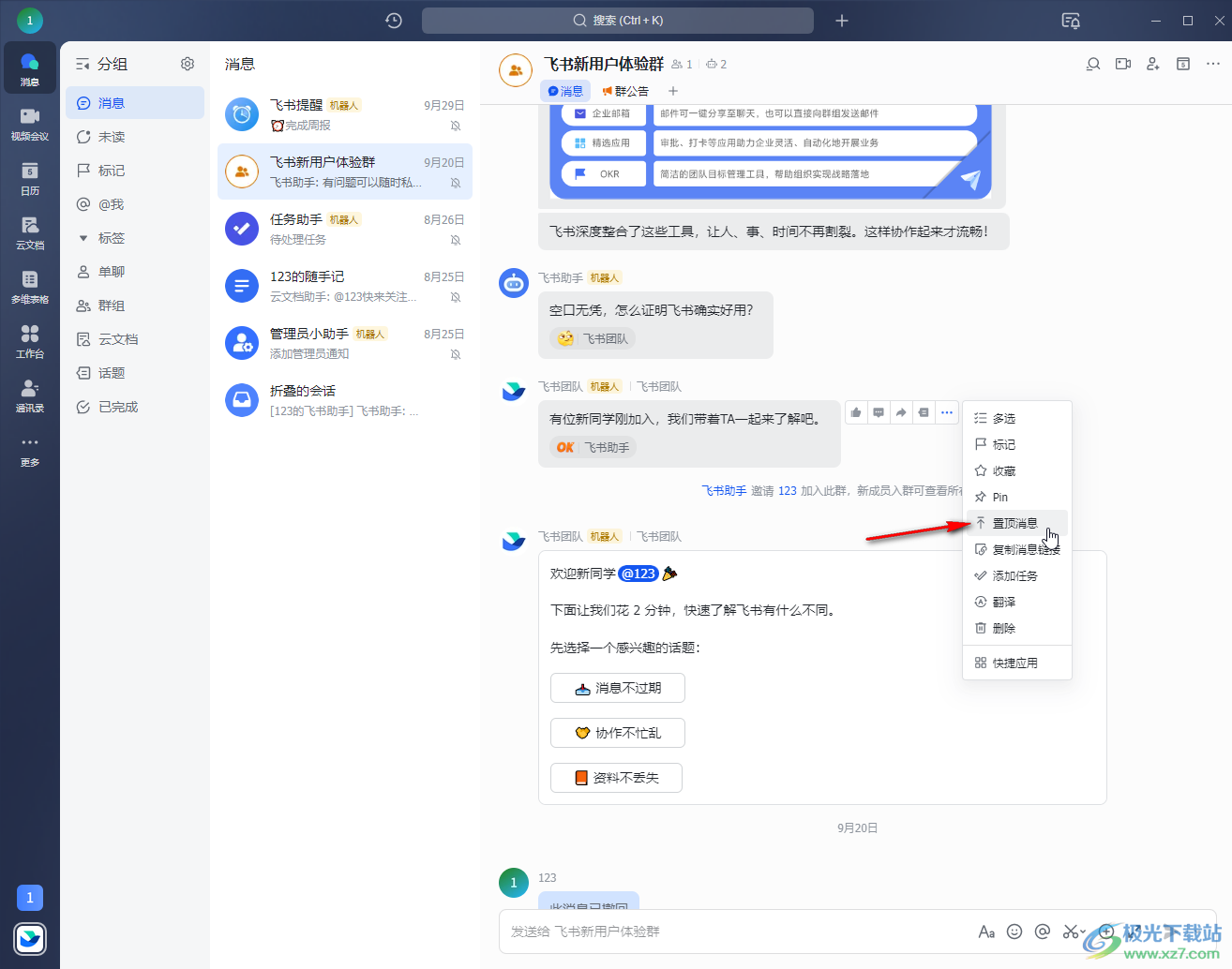Viewport: 1232px width, 969px height.
Task: Click the 飞书助手 link in join notice
Action: point(724,490)
